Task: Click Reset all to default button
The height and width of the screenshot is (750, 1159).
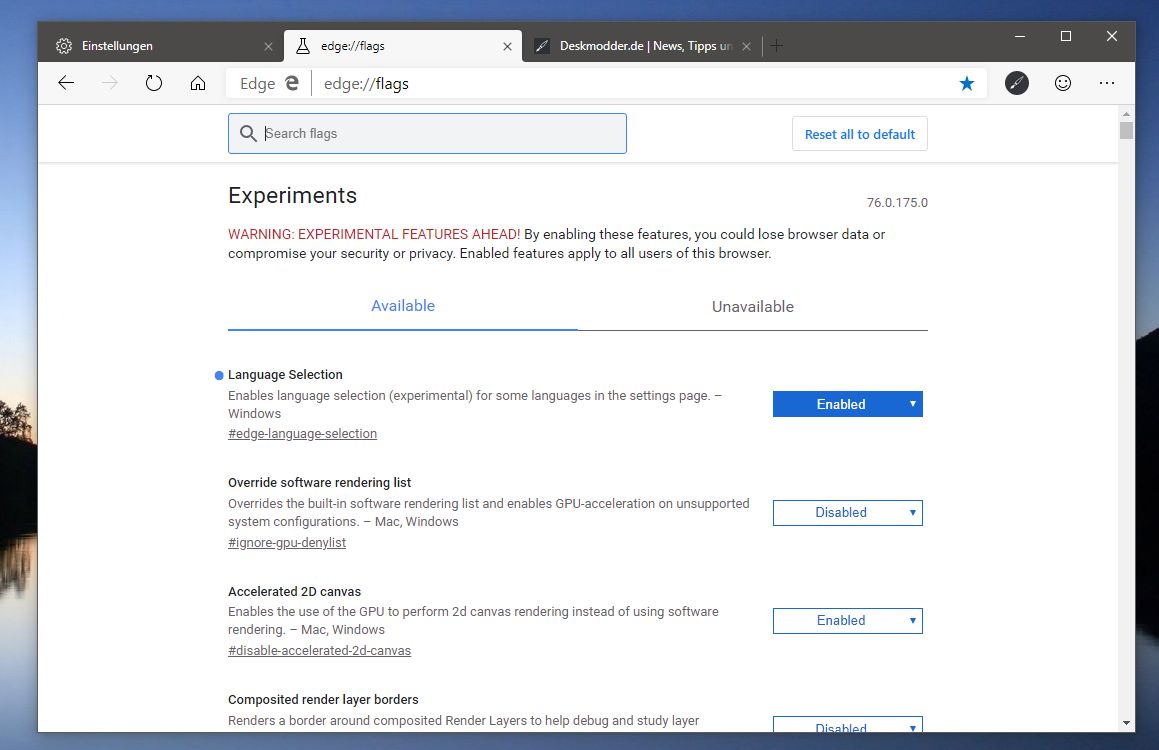Action: tap(860, 134)
